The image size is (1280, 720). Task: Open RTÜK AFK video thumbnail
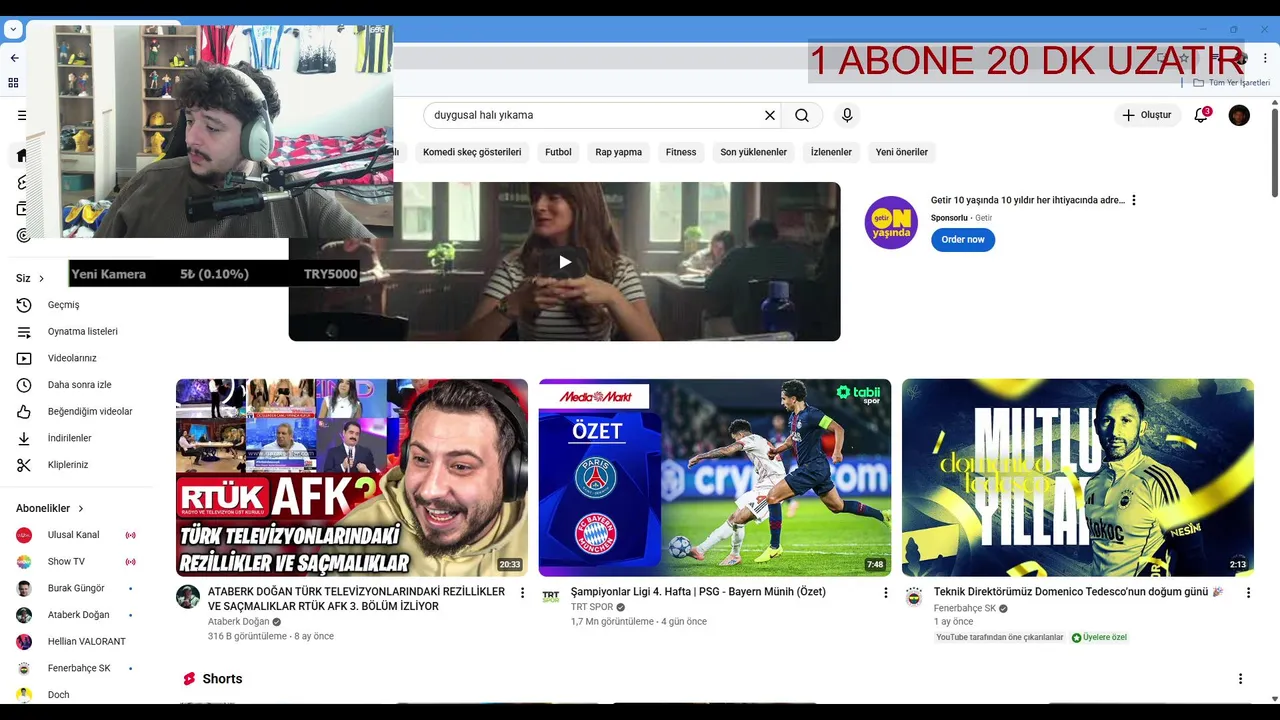[x=352, y=477]
